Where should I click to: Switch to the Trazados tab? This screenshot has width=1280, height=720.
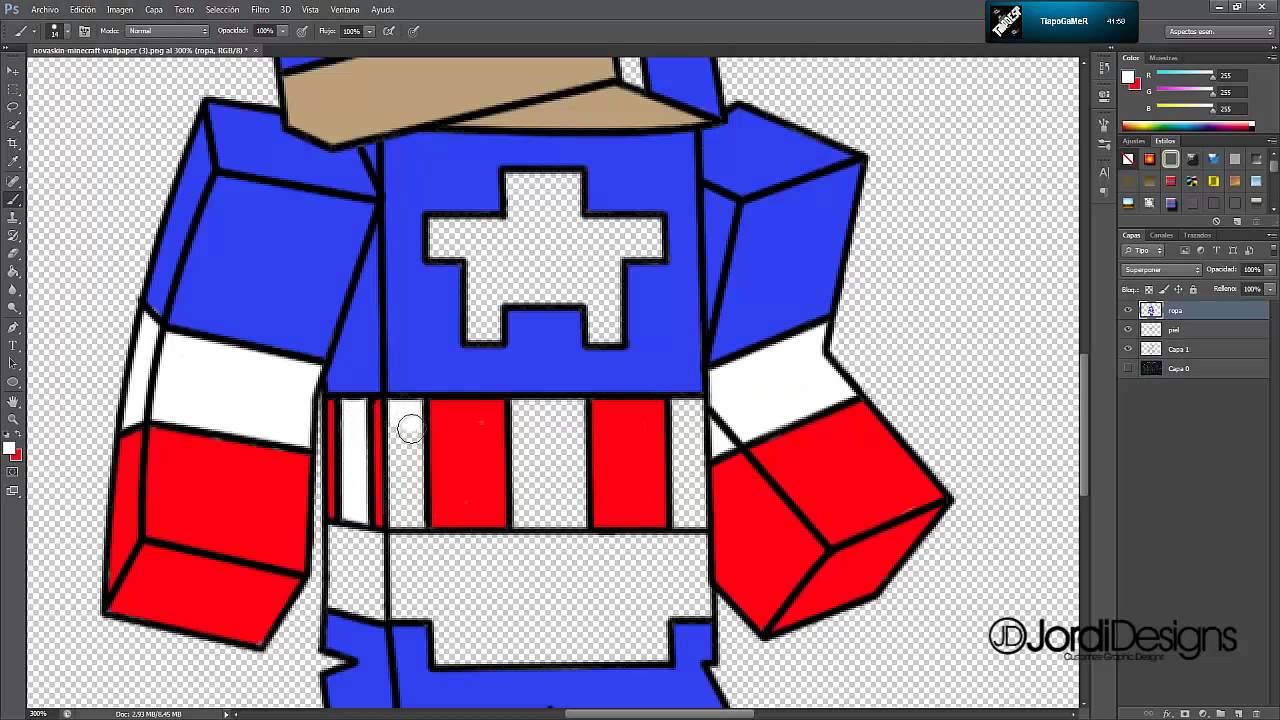coord(1197,235)
